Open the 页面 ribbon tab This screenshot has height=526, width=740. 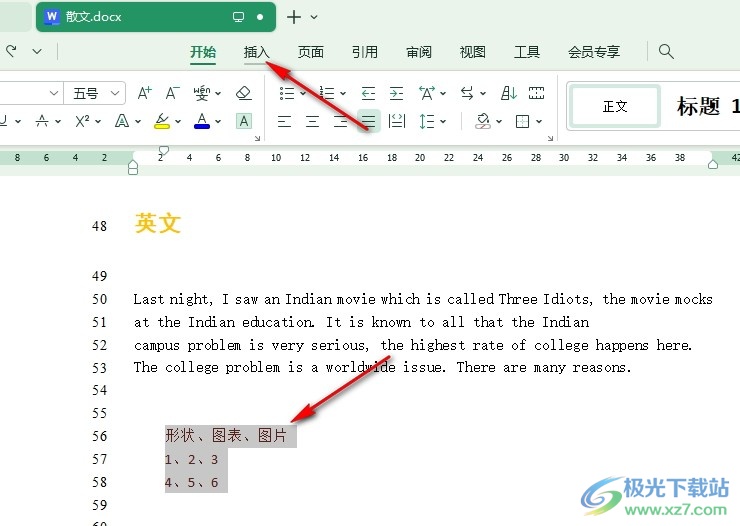point(311,51)
